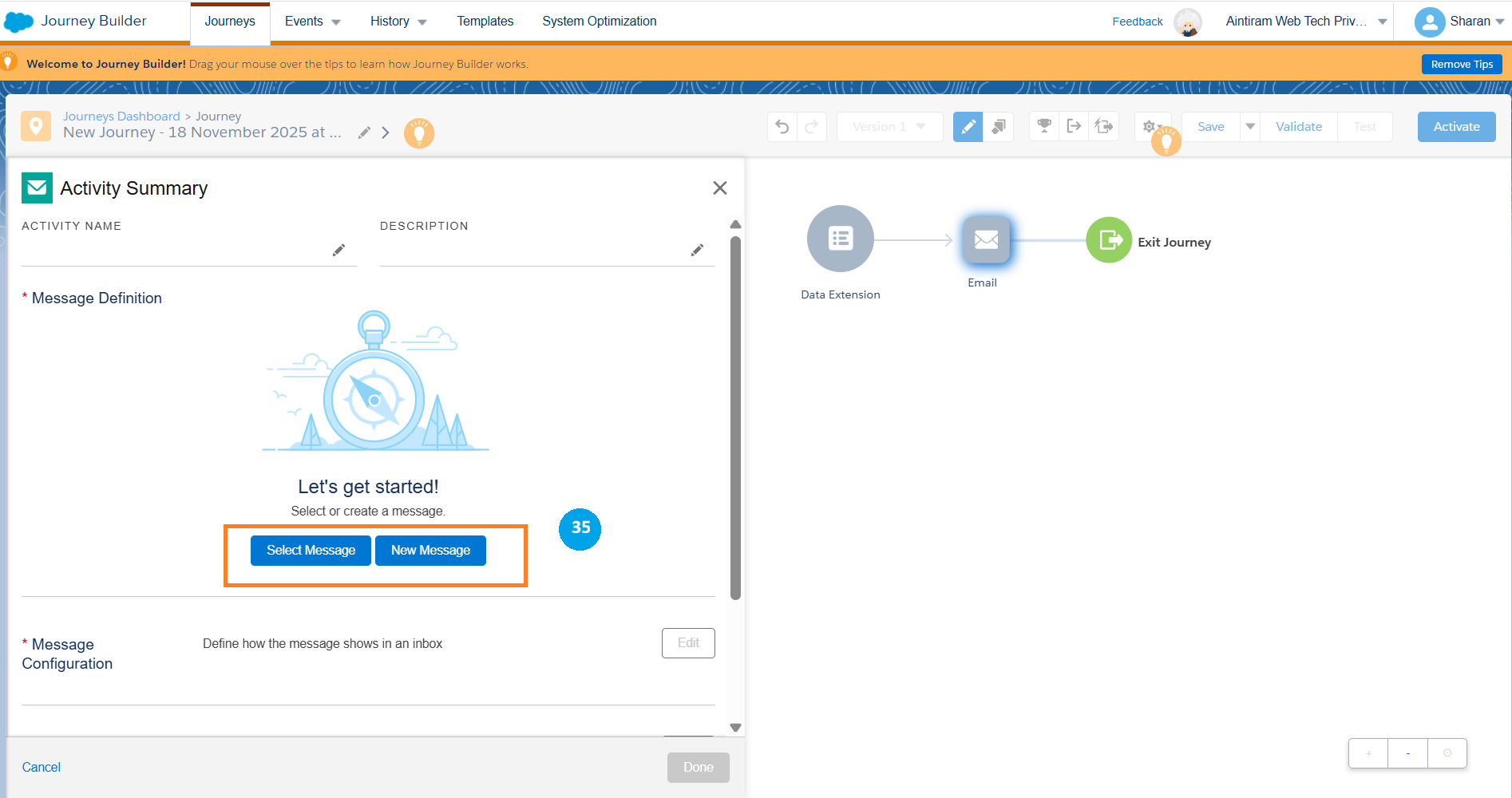Edit the activity name pencil icon
The image size is (1512, 798).
338,251
